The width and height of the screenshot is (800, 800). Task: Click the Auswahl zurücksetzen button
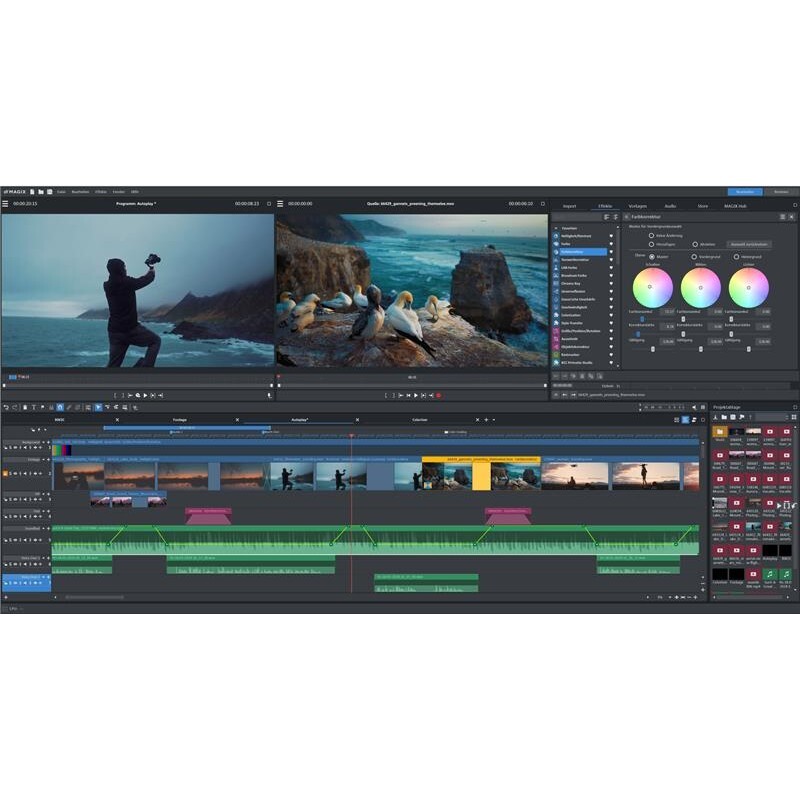[749, 244]
